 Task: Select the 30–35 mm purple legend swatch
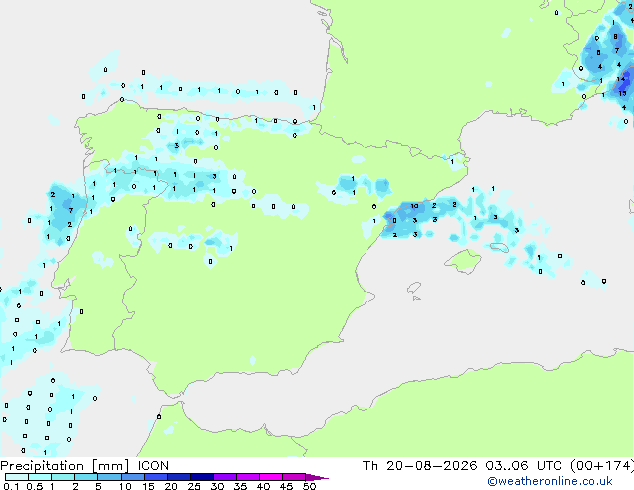coord(225,477)
